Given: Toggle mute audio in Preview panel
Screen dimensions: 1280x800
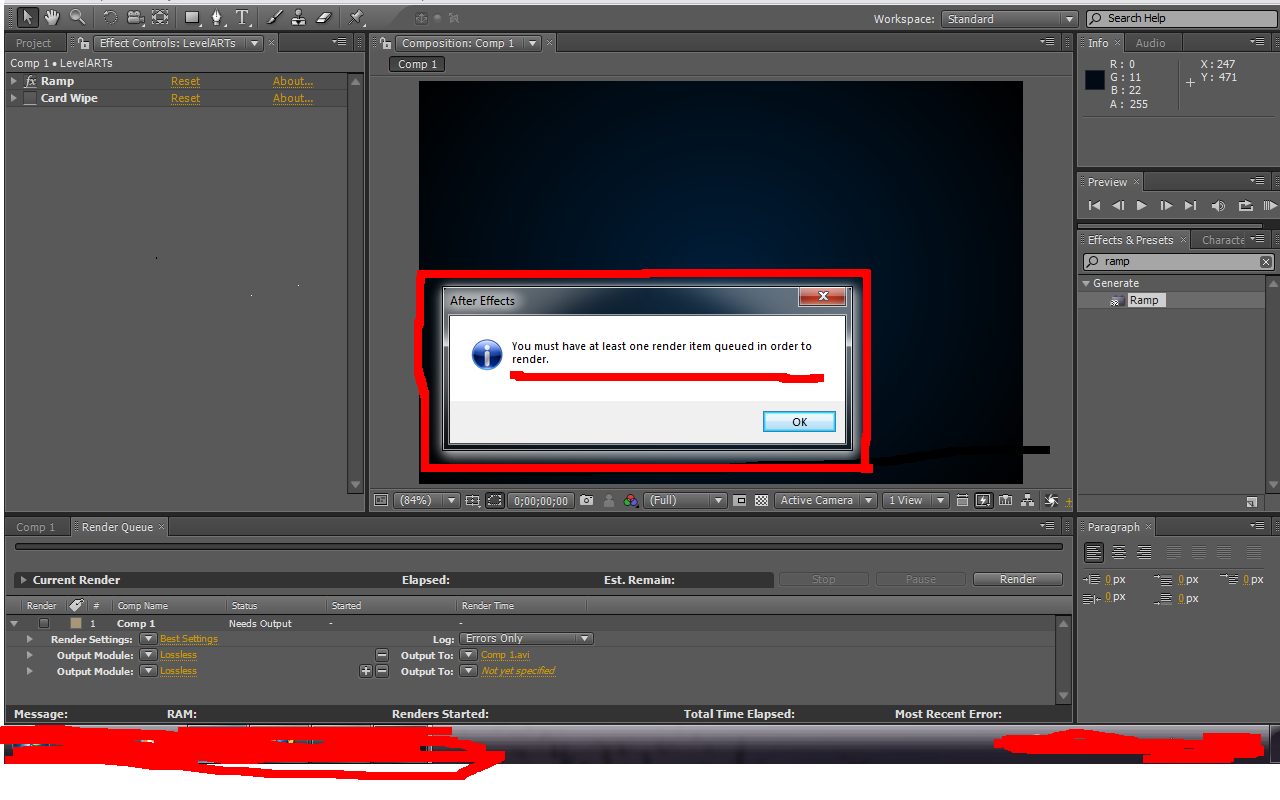Looking at the screenshot, I should (1218, 206).
